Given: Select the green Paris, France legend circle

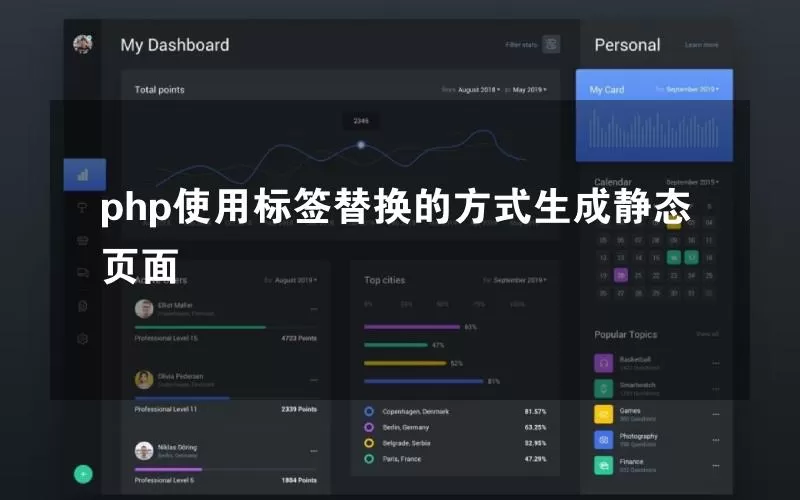Looking at the screenshot, I should click(369, 459).
